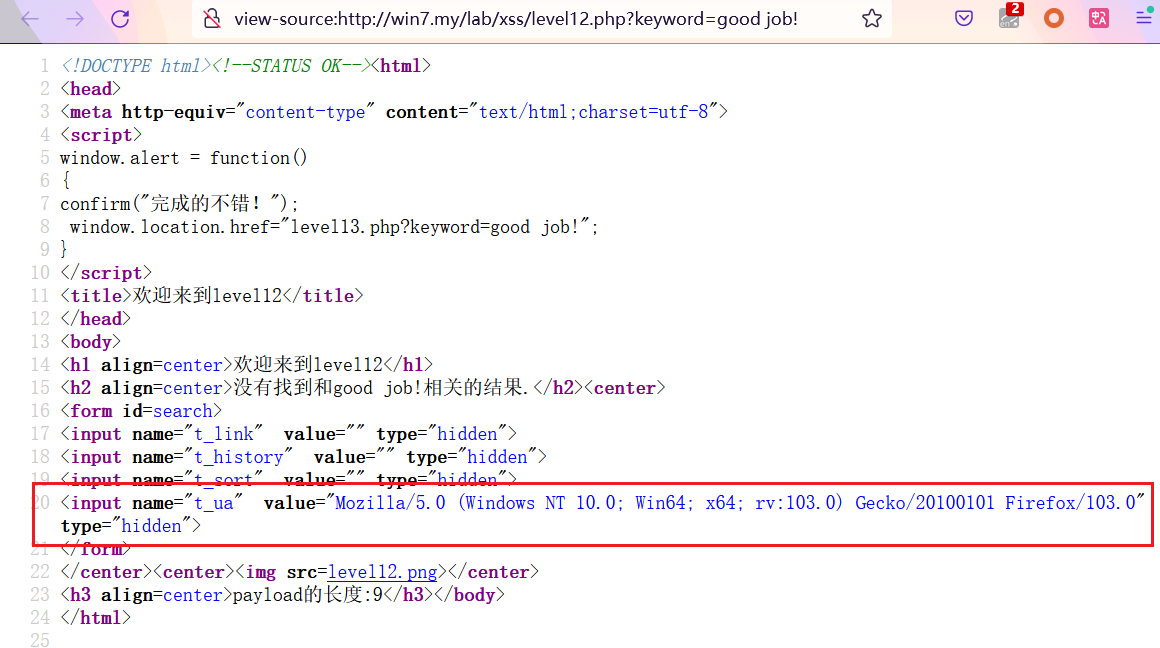Click the forward navigation arrow

click(75, 19)
